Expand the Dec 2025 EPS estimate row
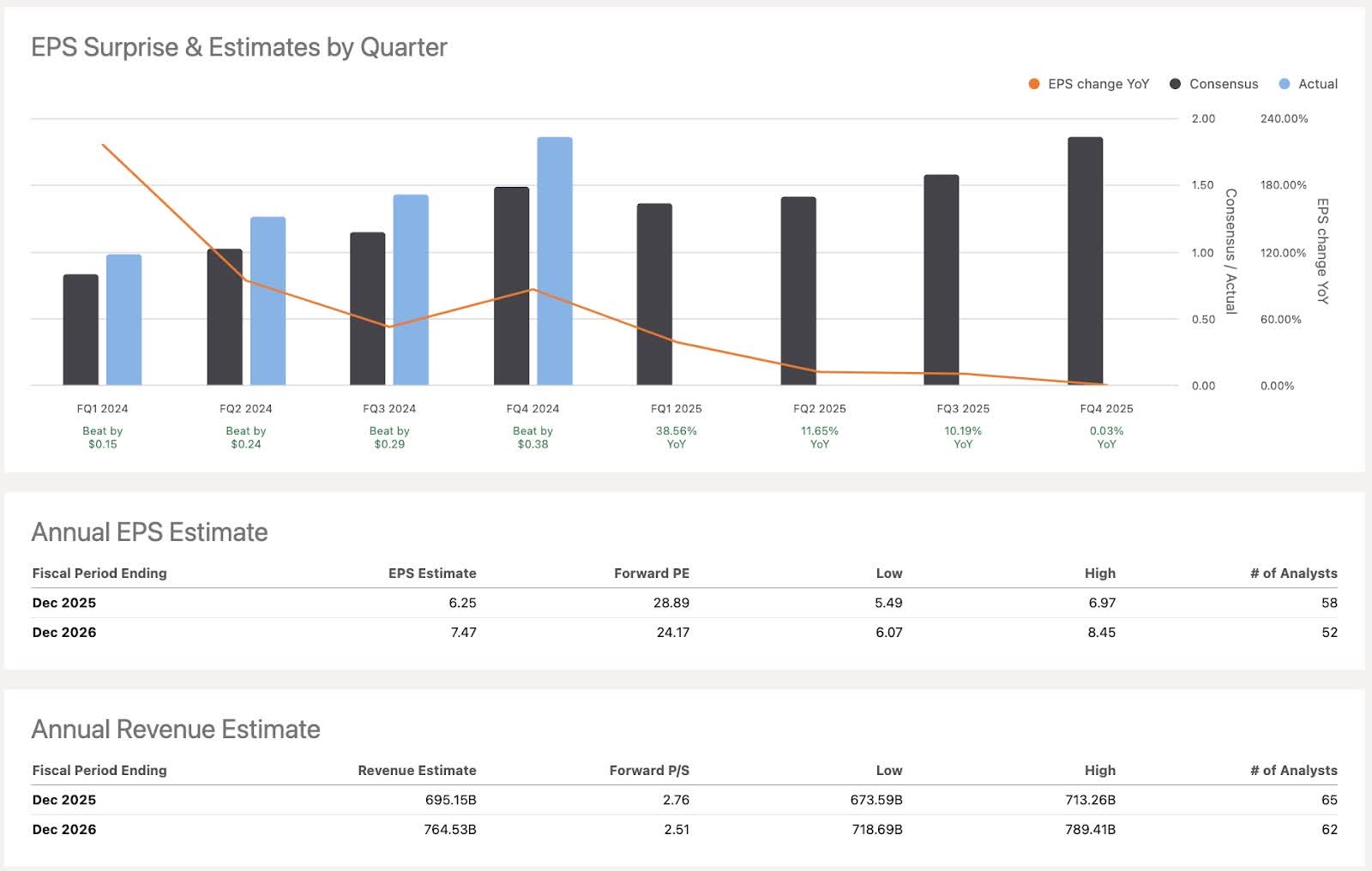 [x=64, y=603]
